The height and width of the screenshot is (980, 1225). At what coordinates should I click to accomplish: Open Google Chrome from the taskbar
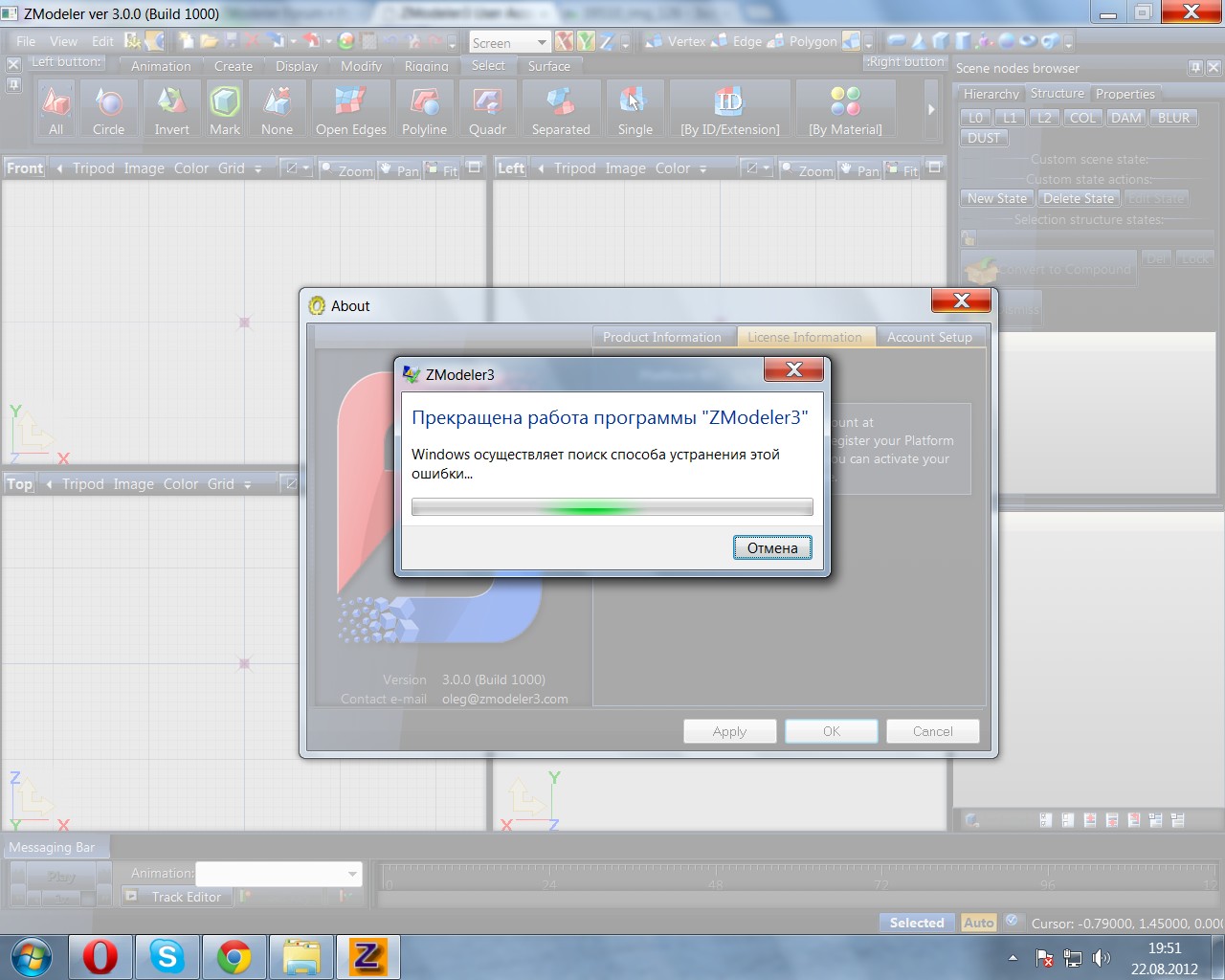234,957
